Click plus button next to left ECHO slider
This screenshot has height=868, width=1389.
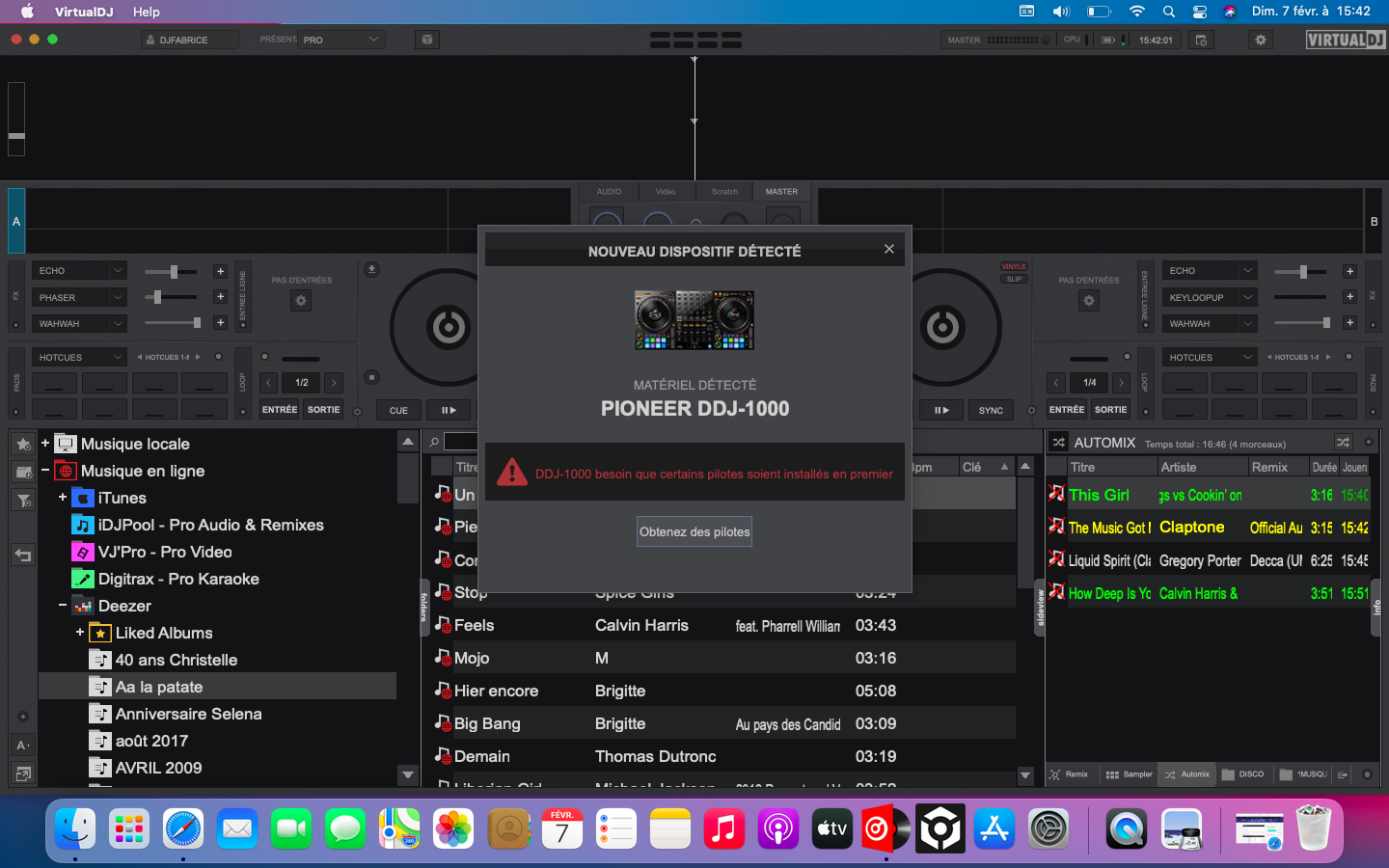(220, 271)
